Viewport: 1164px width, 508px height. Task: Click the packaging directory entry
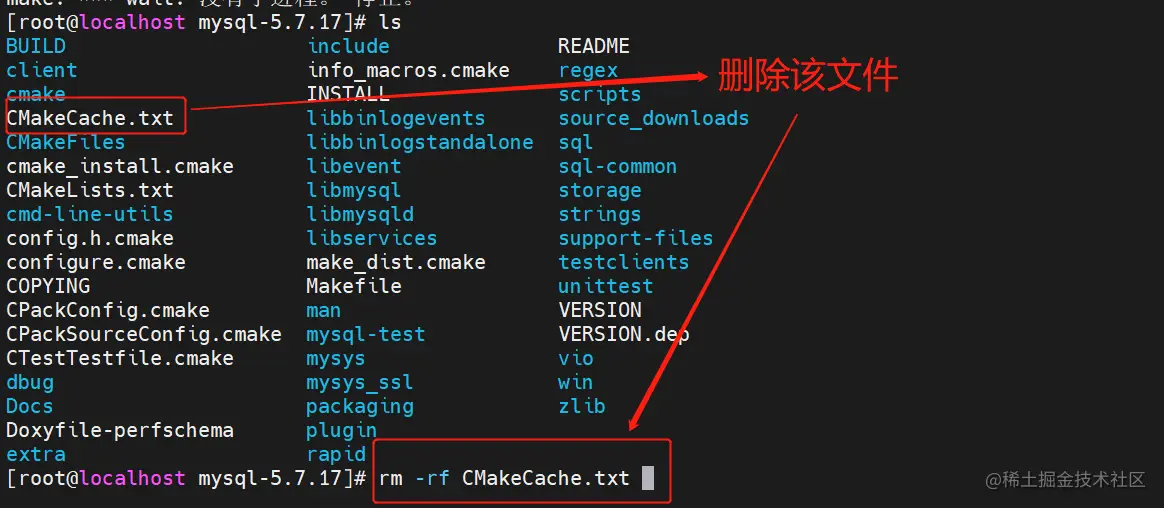360,406
